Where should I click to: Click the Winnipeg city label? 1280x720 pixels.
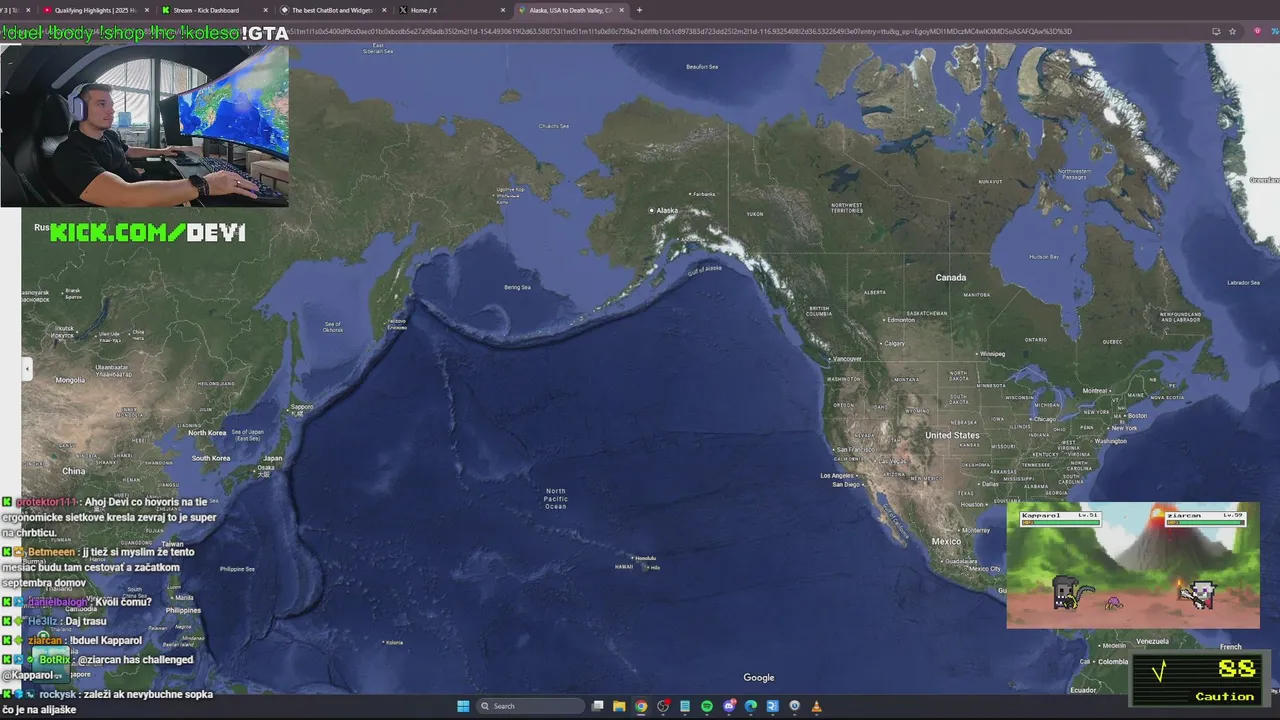992,353
